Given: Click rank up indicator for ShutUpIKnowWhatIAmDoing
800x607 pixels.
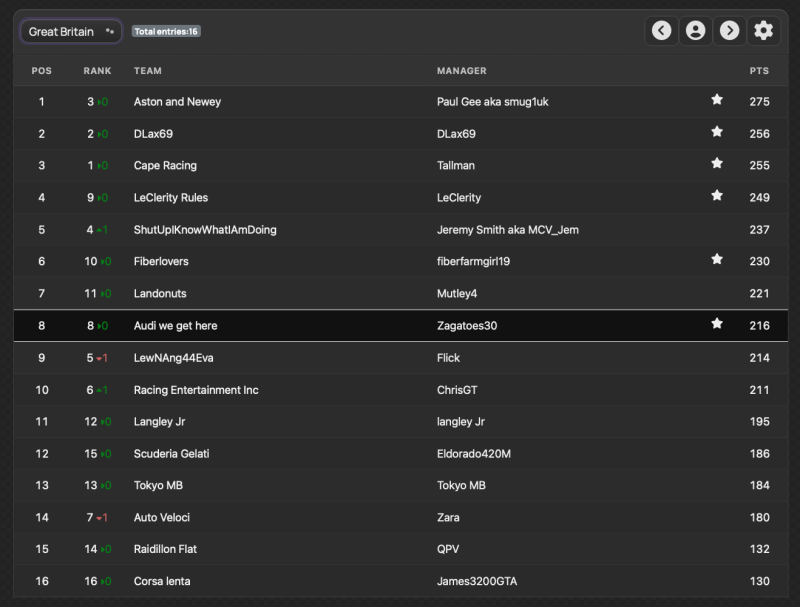Looking at the screenshot, I should coord(102,231).
